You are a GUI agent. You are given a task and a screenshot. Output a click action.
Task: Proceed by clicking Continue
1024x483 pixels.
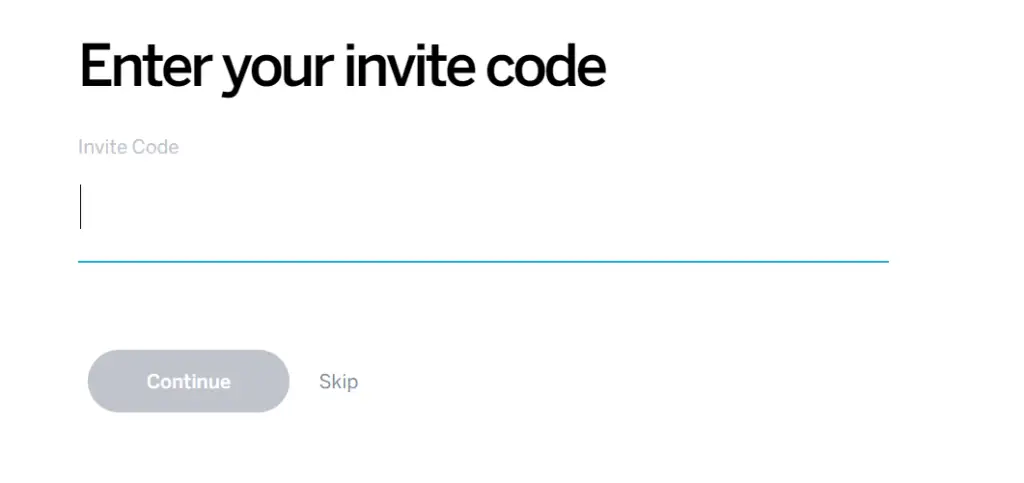click(x=189, y=381)
